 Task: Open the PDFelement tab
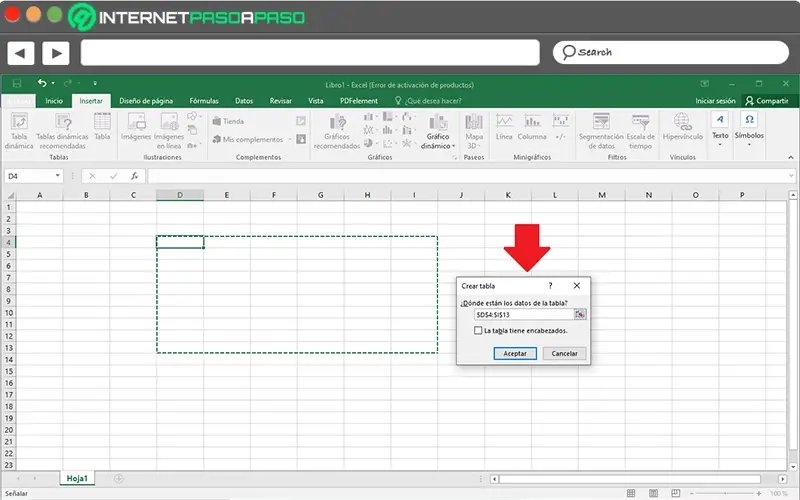[359, 101]
